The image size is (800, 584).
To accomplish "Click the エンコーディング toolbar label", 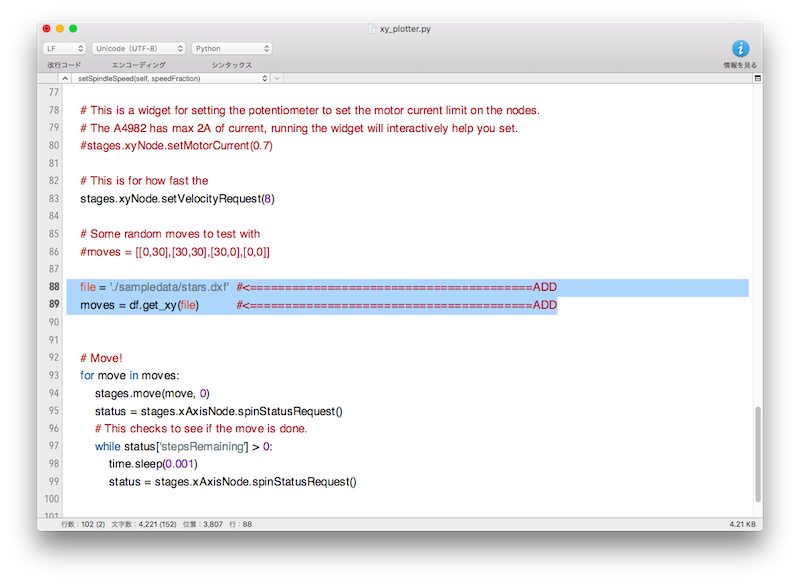I will point(138,65).
